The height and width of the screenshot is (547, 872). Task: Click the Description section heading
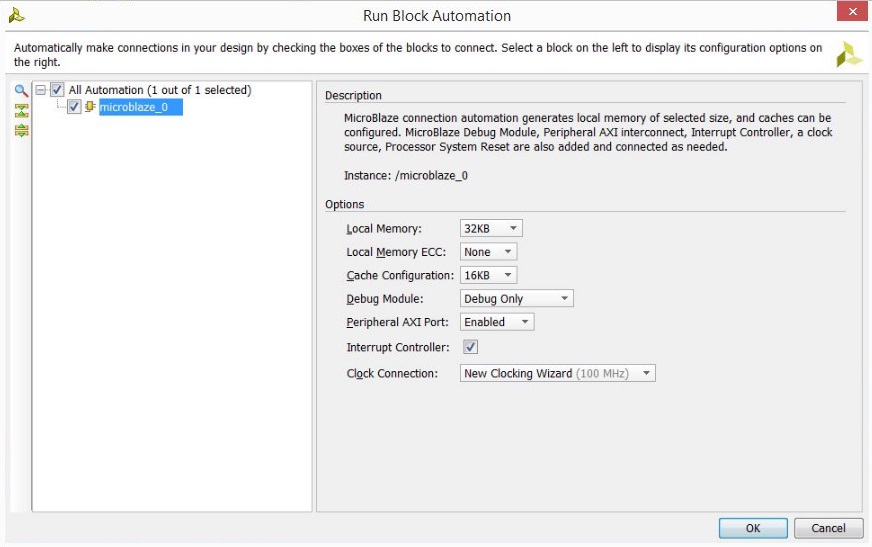(x=353, y=95)
